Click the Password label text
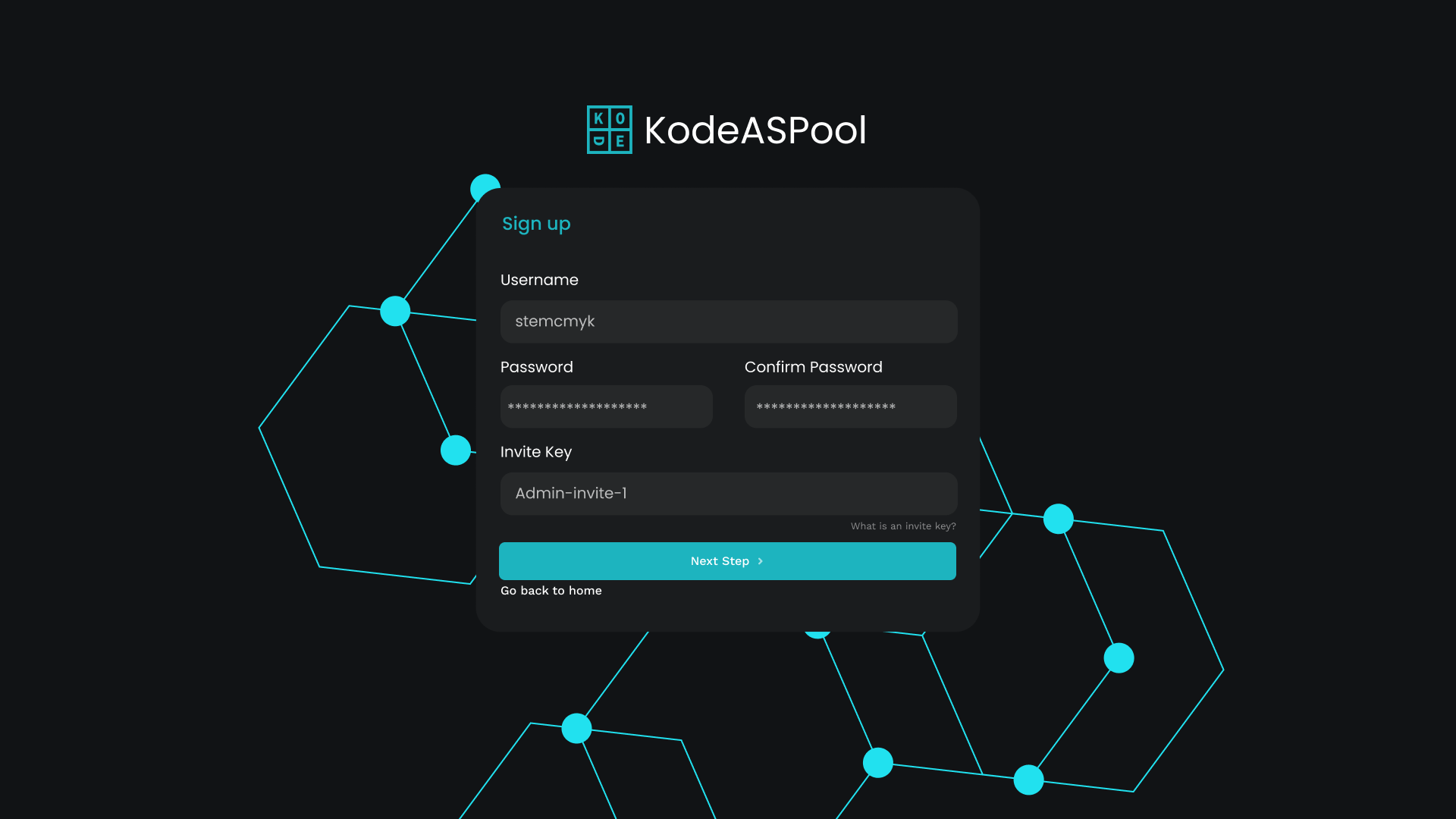The width and height of the screenshot is (1456, 819). pos(536,367)
